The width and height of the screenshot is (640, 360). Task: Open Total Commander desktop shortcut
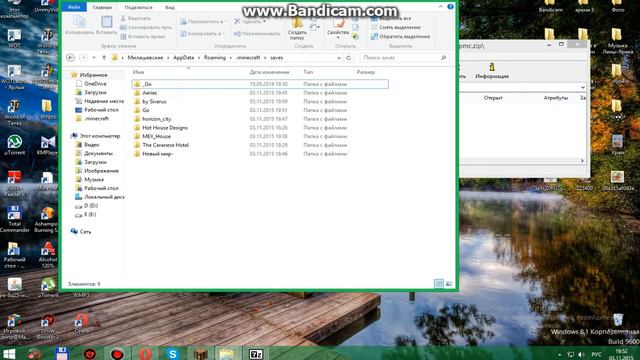click(14, 219)
